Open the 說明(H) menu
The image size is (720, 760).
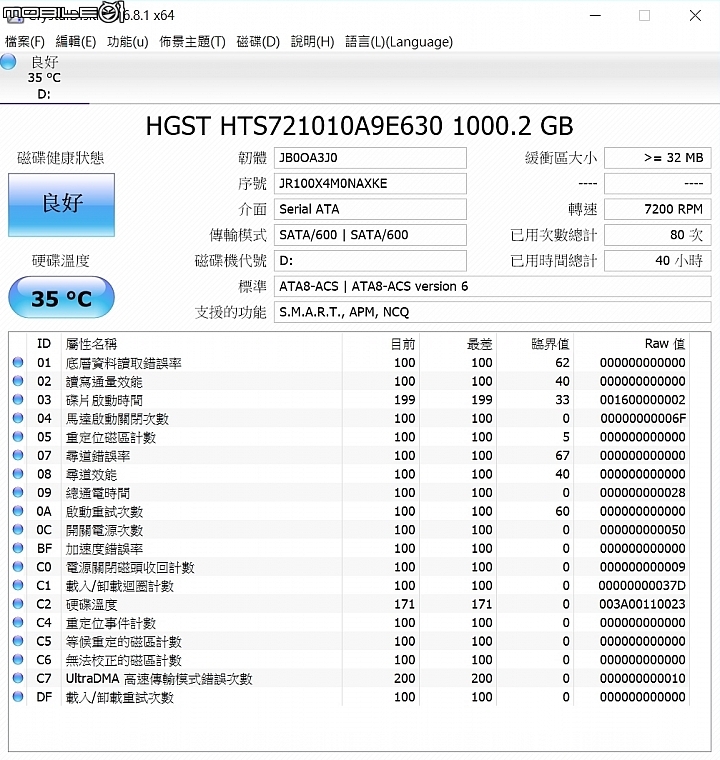312,42
